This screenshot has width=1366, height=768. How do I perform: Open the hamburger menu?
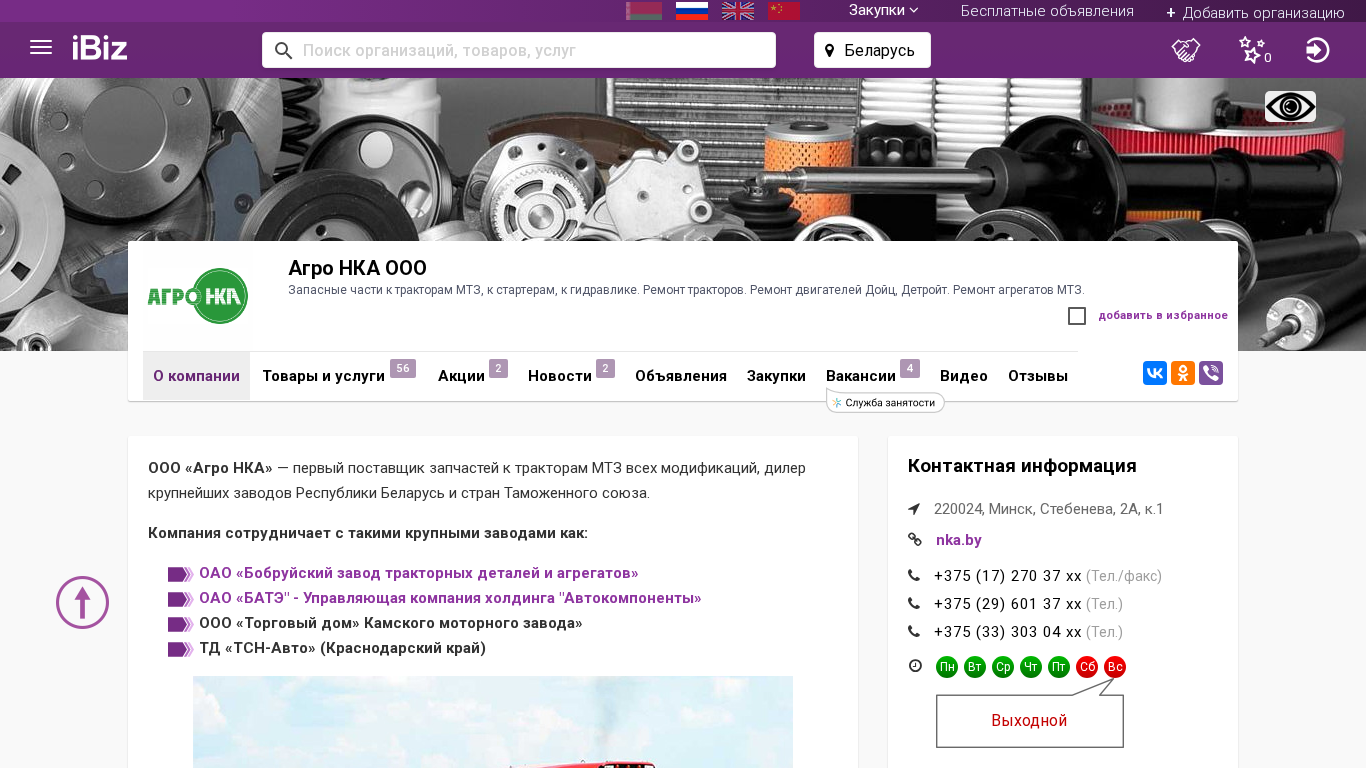point(41,47)
